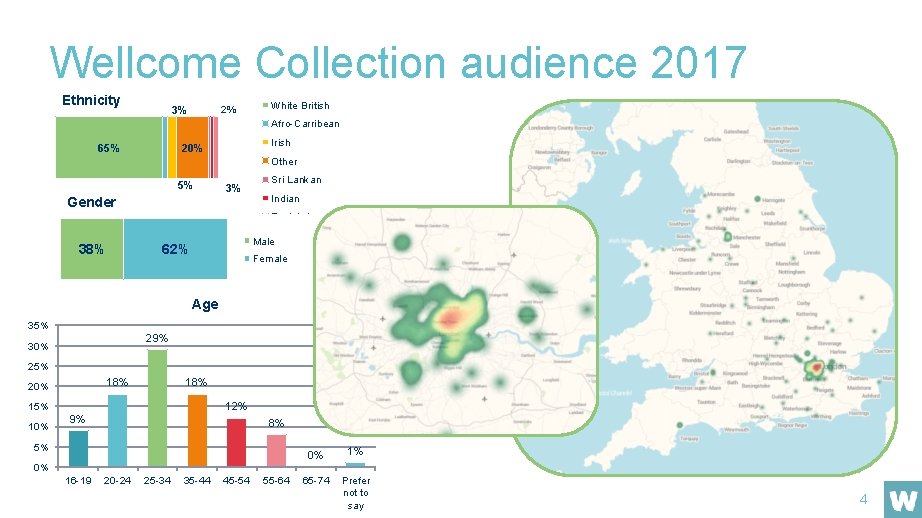Click the '25-34' axis label
This screenshot has height=518, width=922.
pos(157,480)
